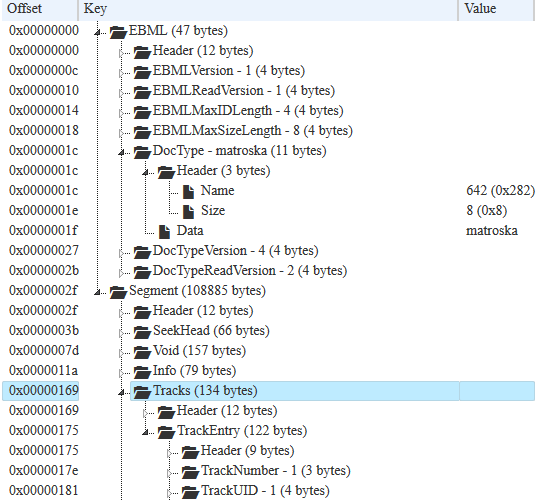Click the SeekHead folder icon
543x500 pixels.
pyautogui.click(x=142, y=332)
